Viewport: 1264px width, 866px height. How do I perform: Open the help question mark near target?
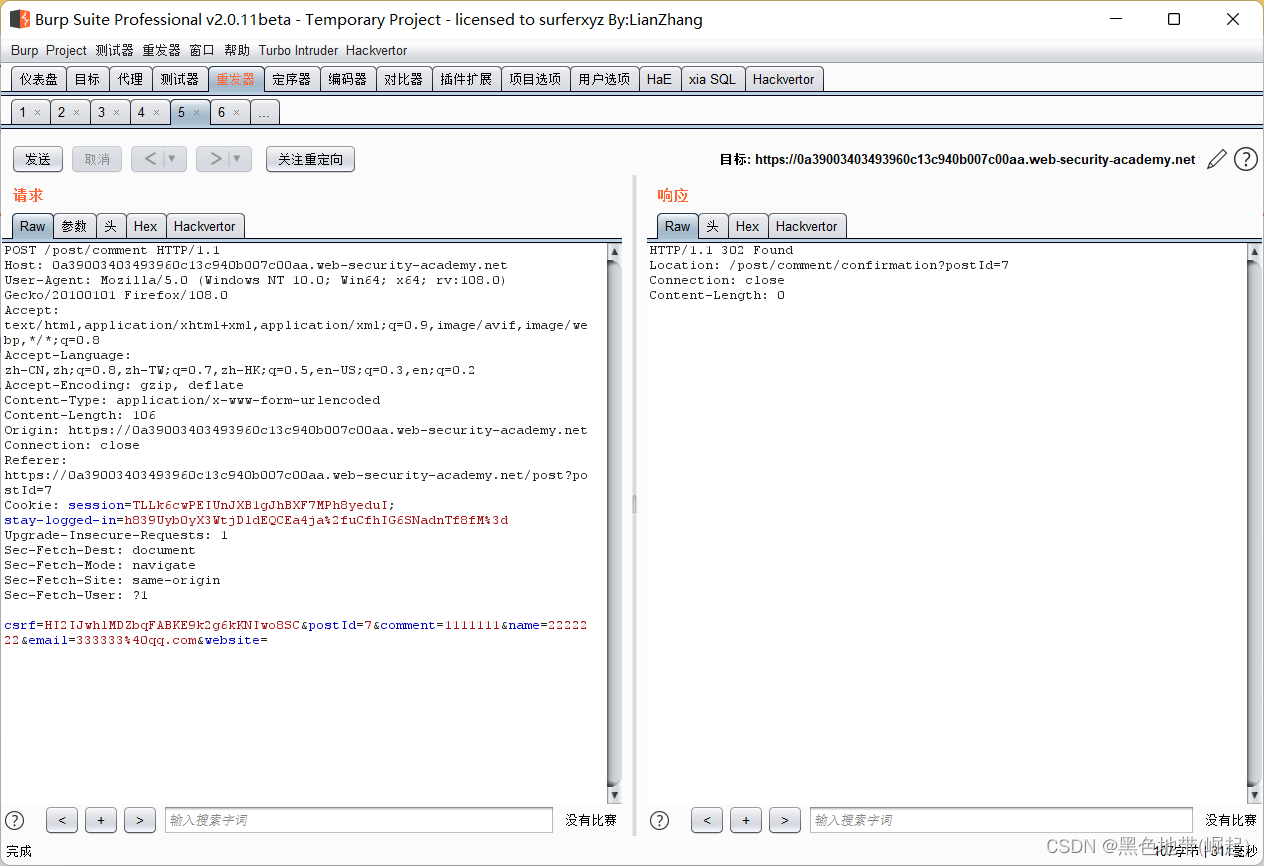tap(1246, 159)
